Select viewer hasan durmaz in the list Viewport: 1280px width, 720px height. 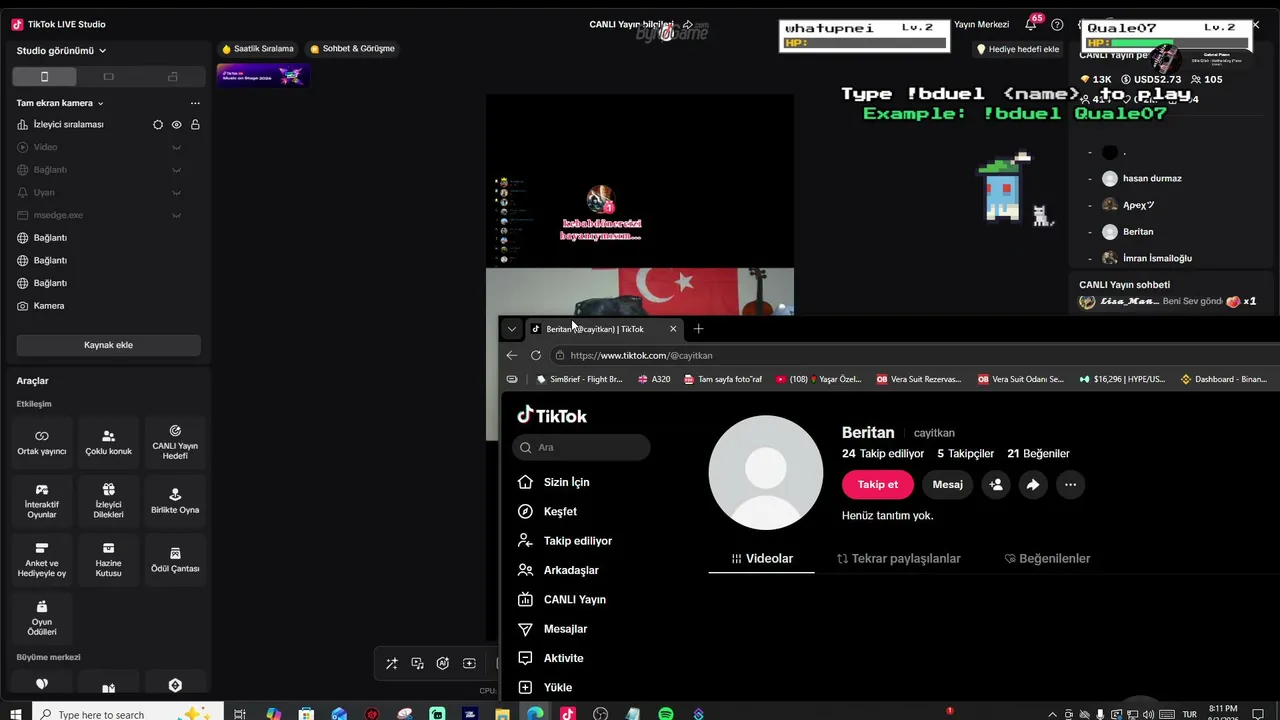click(1152, 178)
